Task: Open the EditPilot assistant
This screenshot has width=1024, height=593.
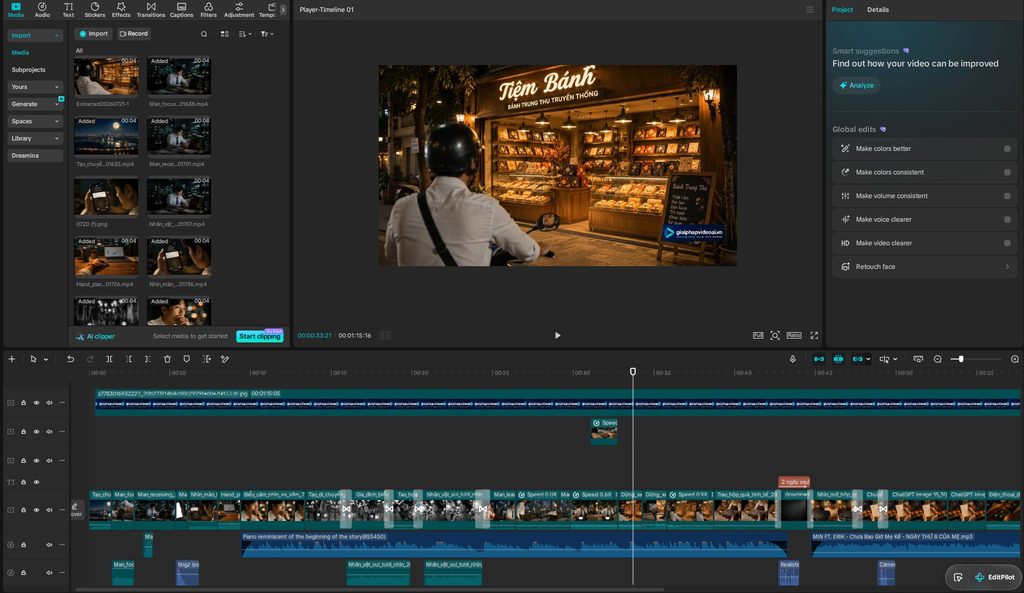Action: (996, 577)
